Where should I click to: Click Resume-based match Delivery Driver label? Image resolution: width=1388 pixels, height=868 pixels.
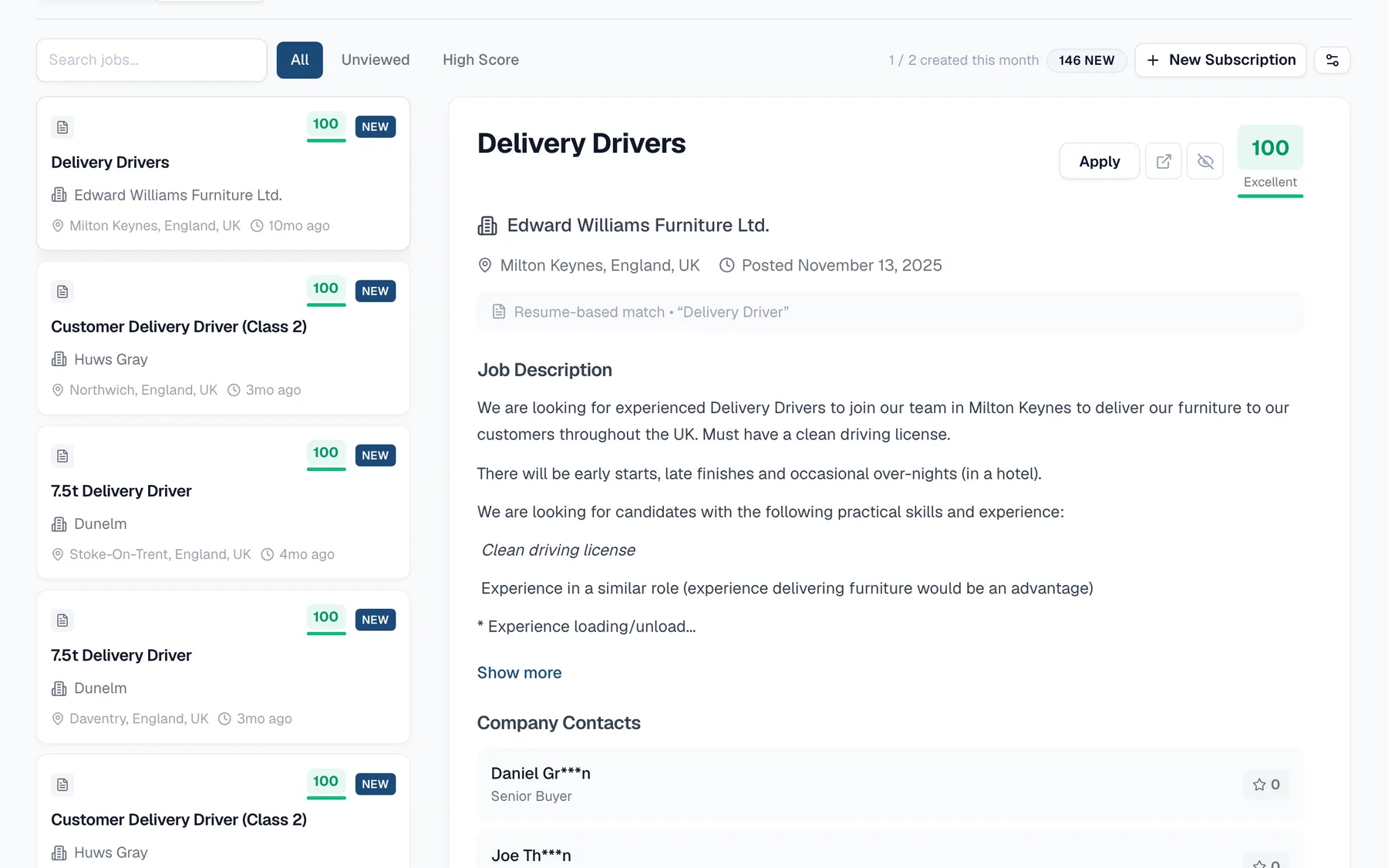point(652,312)
